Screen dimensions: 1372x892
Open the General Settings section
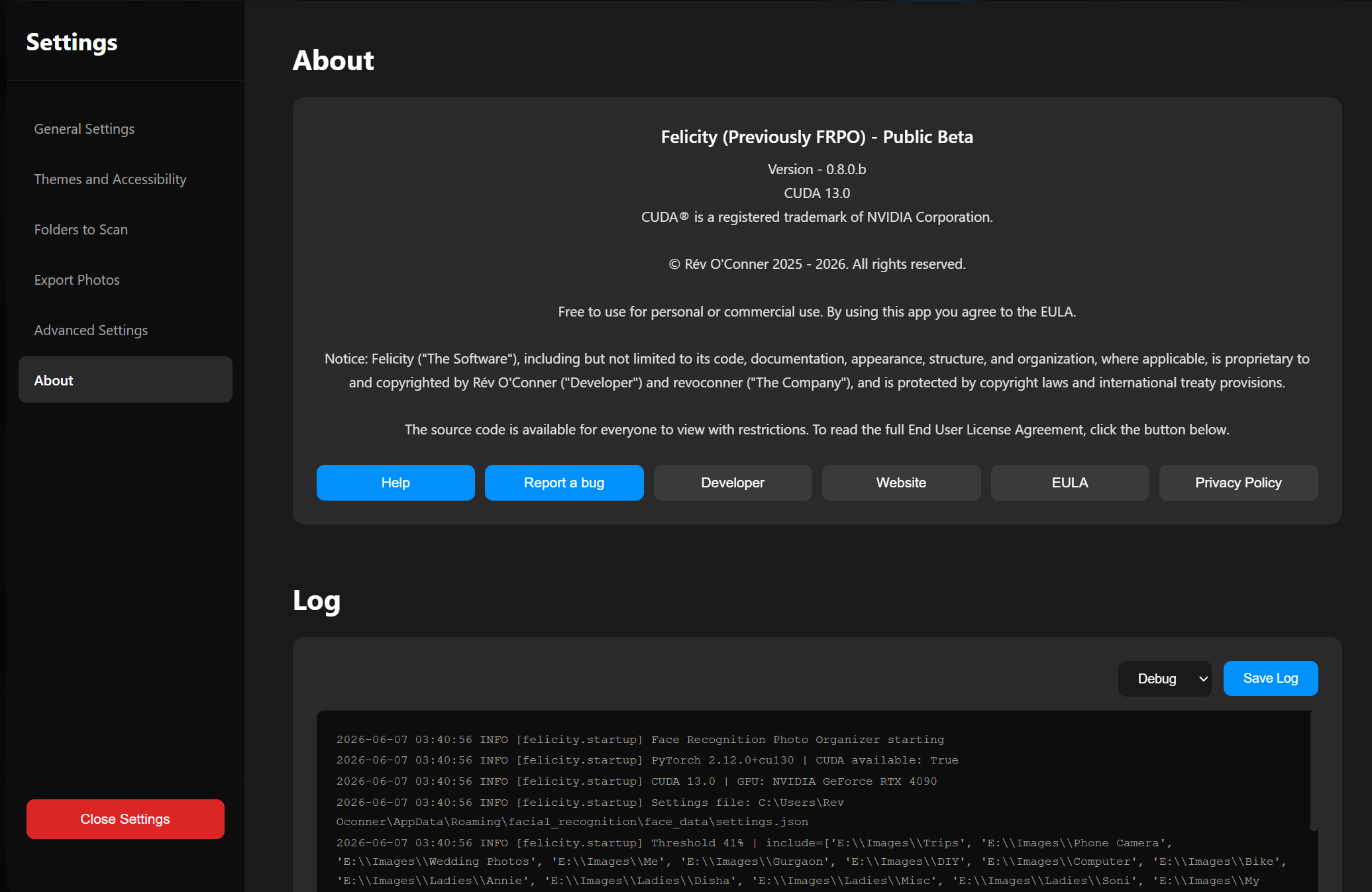pyautogui.click(x=125, y=129)
